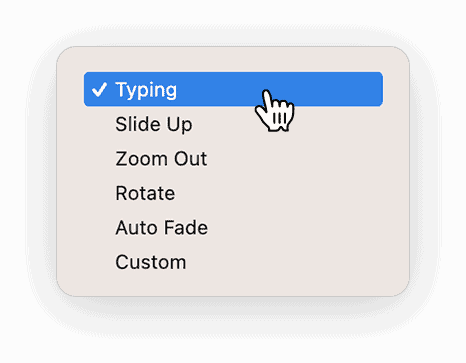This screenshot has height=363, width=466.
Task: Click the word Out in Zoom Out
Action: click(x=191, y=159)
